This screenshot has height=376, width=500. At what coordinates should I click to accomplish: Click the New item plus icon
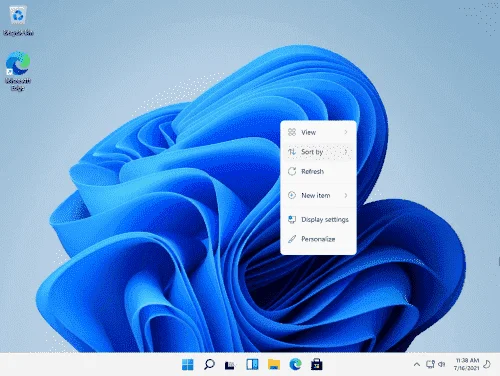click(x=292, y=195)
